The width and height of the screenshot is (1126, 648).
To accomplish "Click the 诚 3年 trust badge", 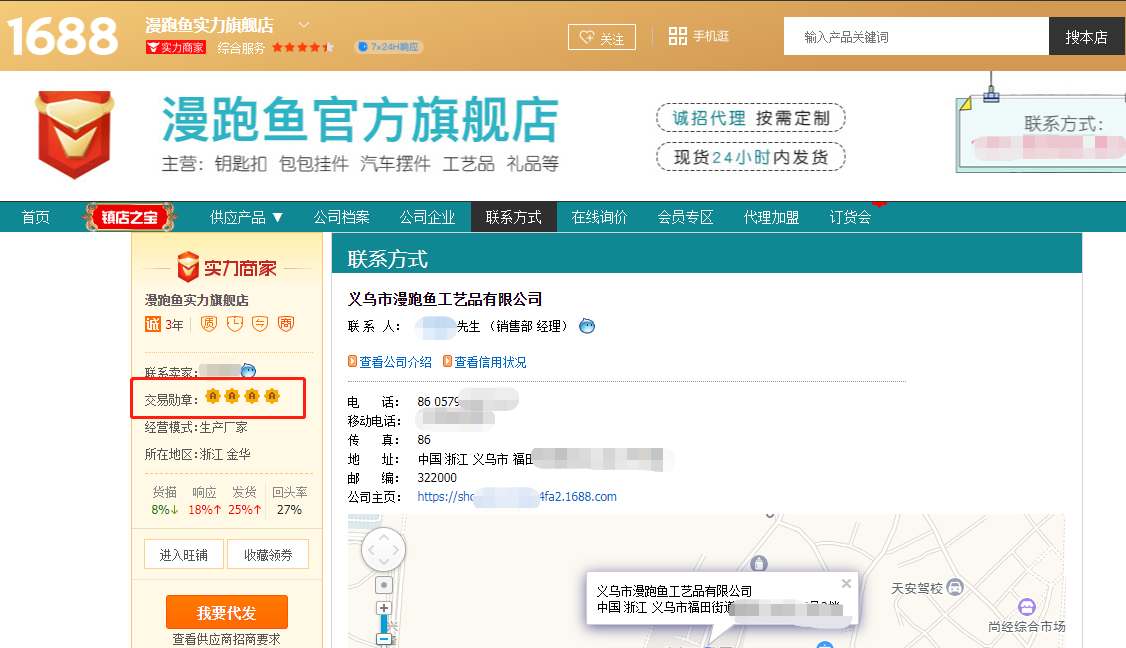I will point(164,324).
